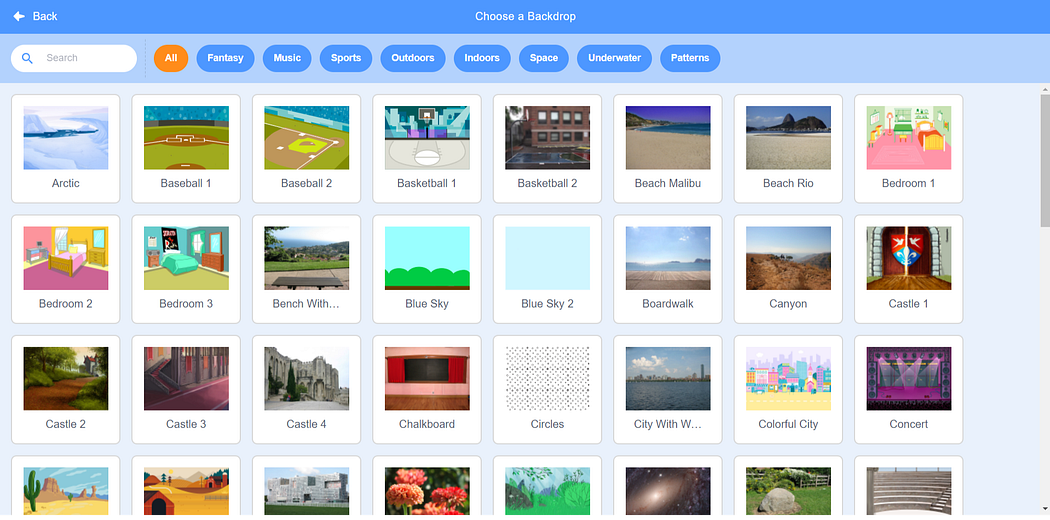Select the Bench With... backdrop
This screenshot has height=520, width=1050.
(x=307, y=269)
